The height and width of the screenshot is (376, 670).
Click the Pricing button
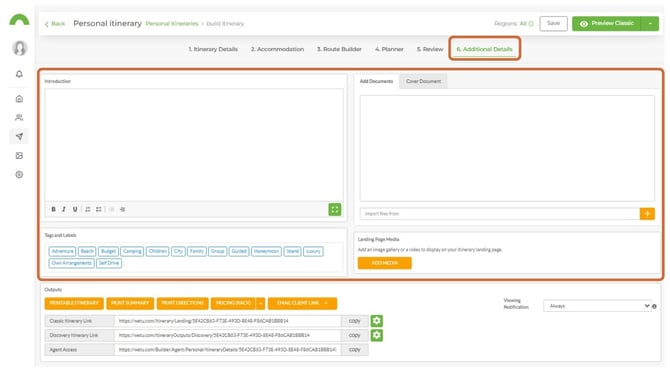coord(233,303)
